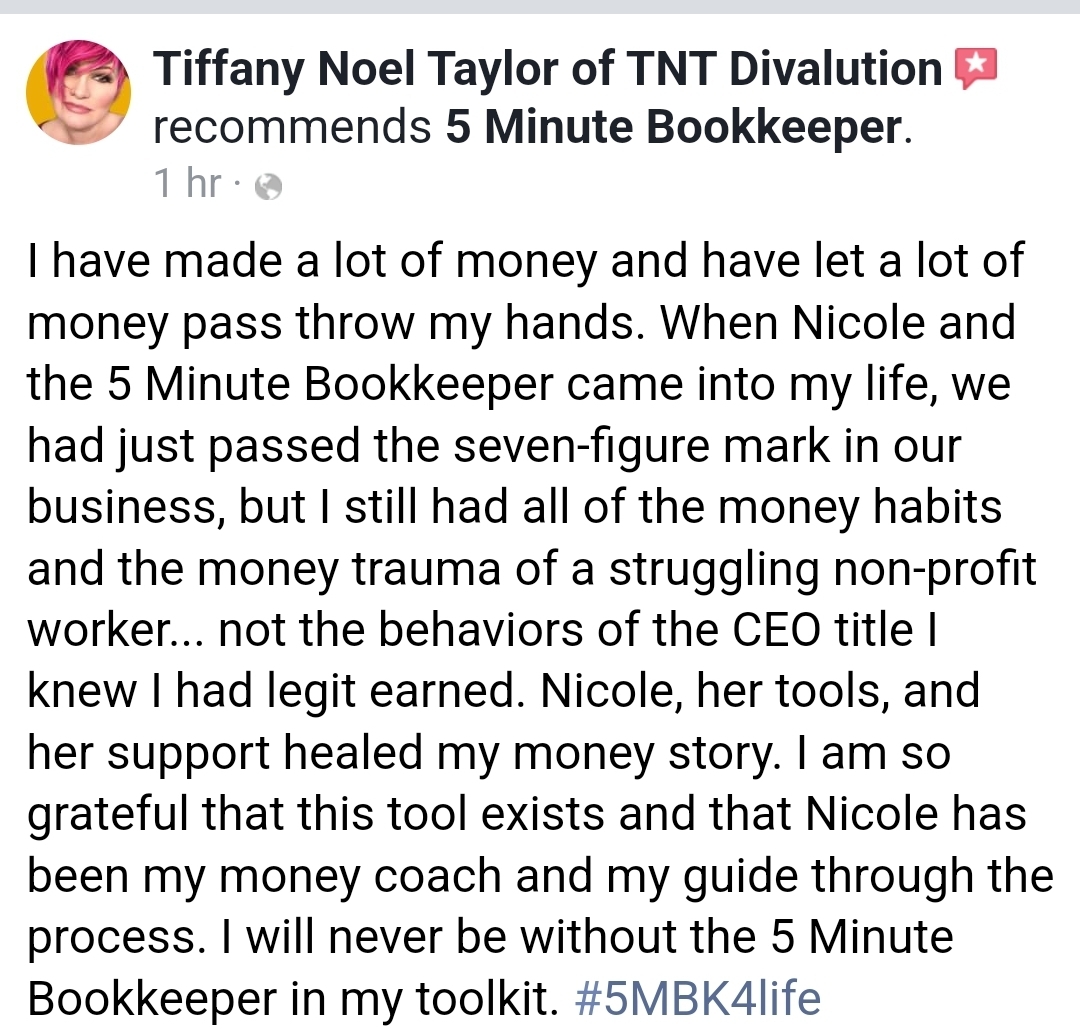Image resolution: width=1080 pixels, height=1029 pixels.
Task: Click the phrase 'struggling non-profit' in the text
Action: tap(822, 570)
